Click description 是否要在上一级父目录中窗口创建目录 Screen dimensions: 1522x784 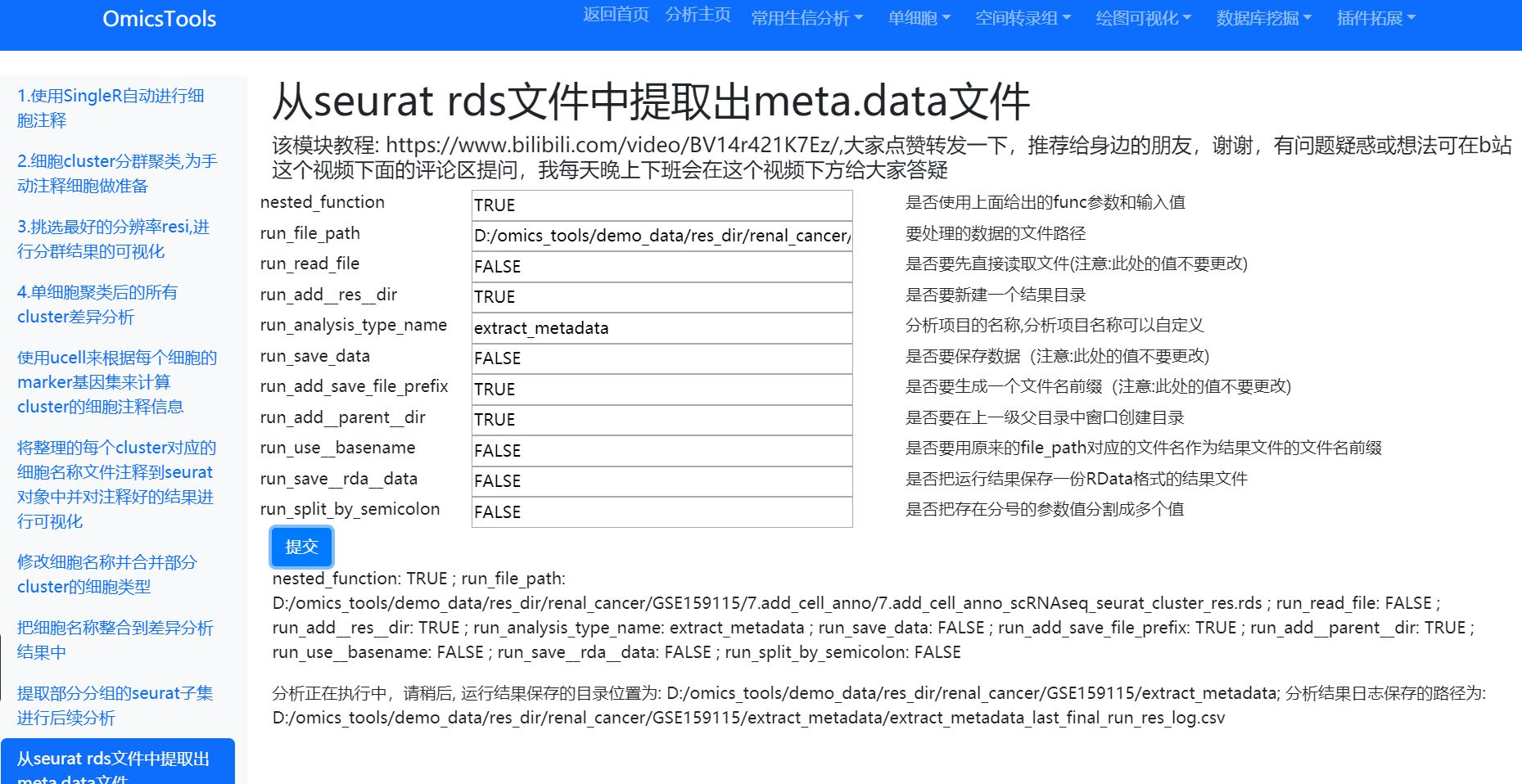click(1045, 417)
